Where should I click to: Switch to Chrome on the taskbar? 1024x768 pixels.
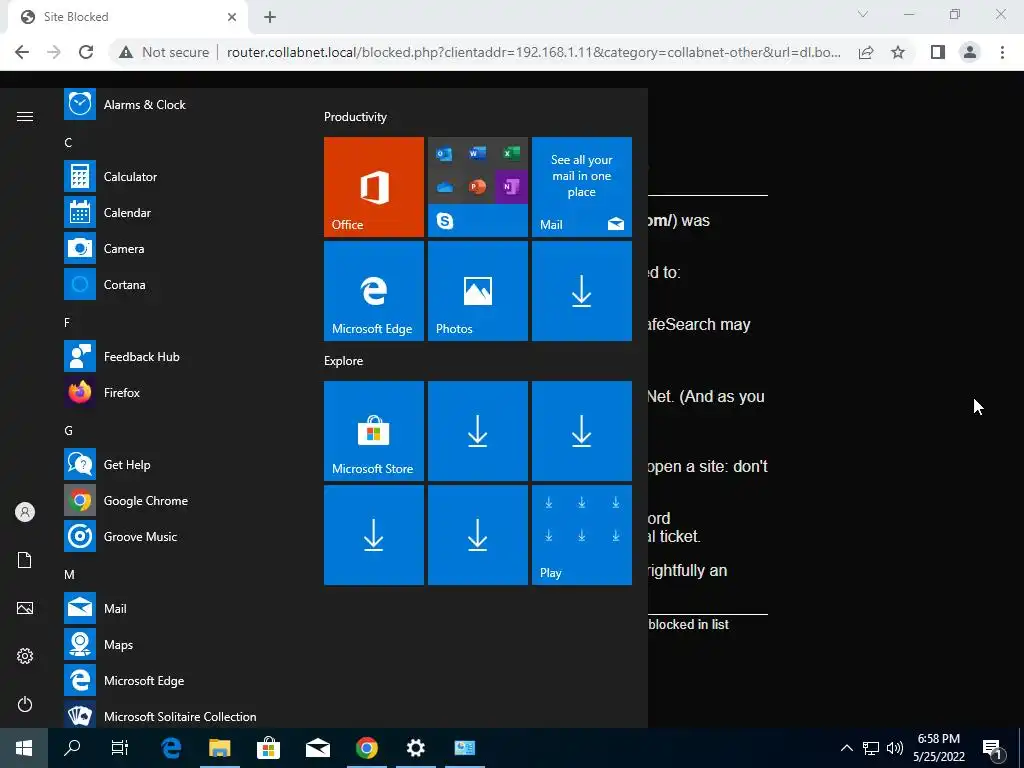(367, 748)
